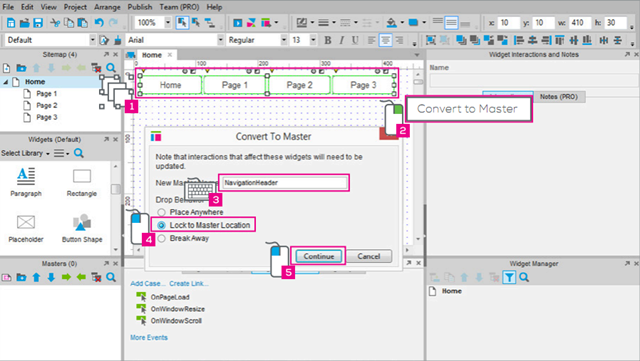
Task: Click the Undo arrow icon
Action: tap(99, 23)
